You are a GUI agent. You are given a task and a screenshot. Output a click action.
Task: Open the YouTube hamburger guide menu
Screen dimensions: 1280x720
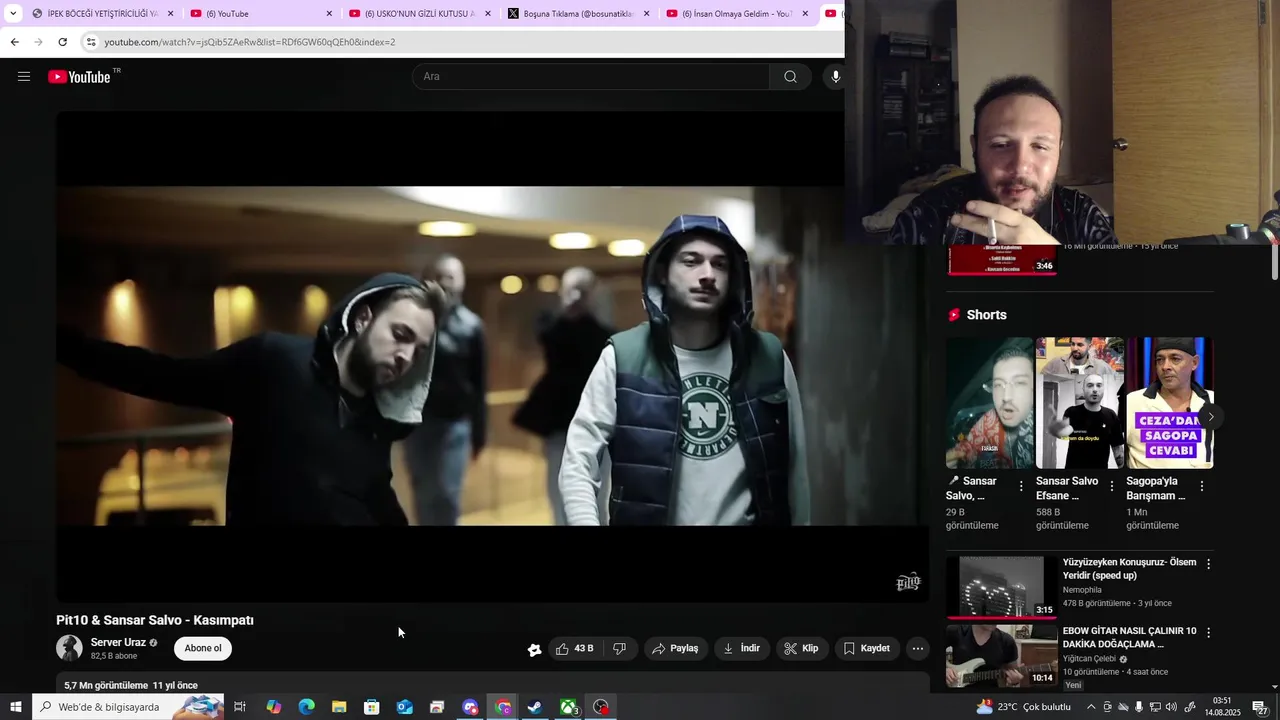click(x=24, y=76)
